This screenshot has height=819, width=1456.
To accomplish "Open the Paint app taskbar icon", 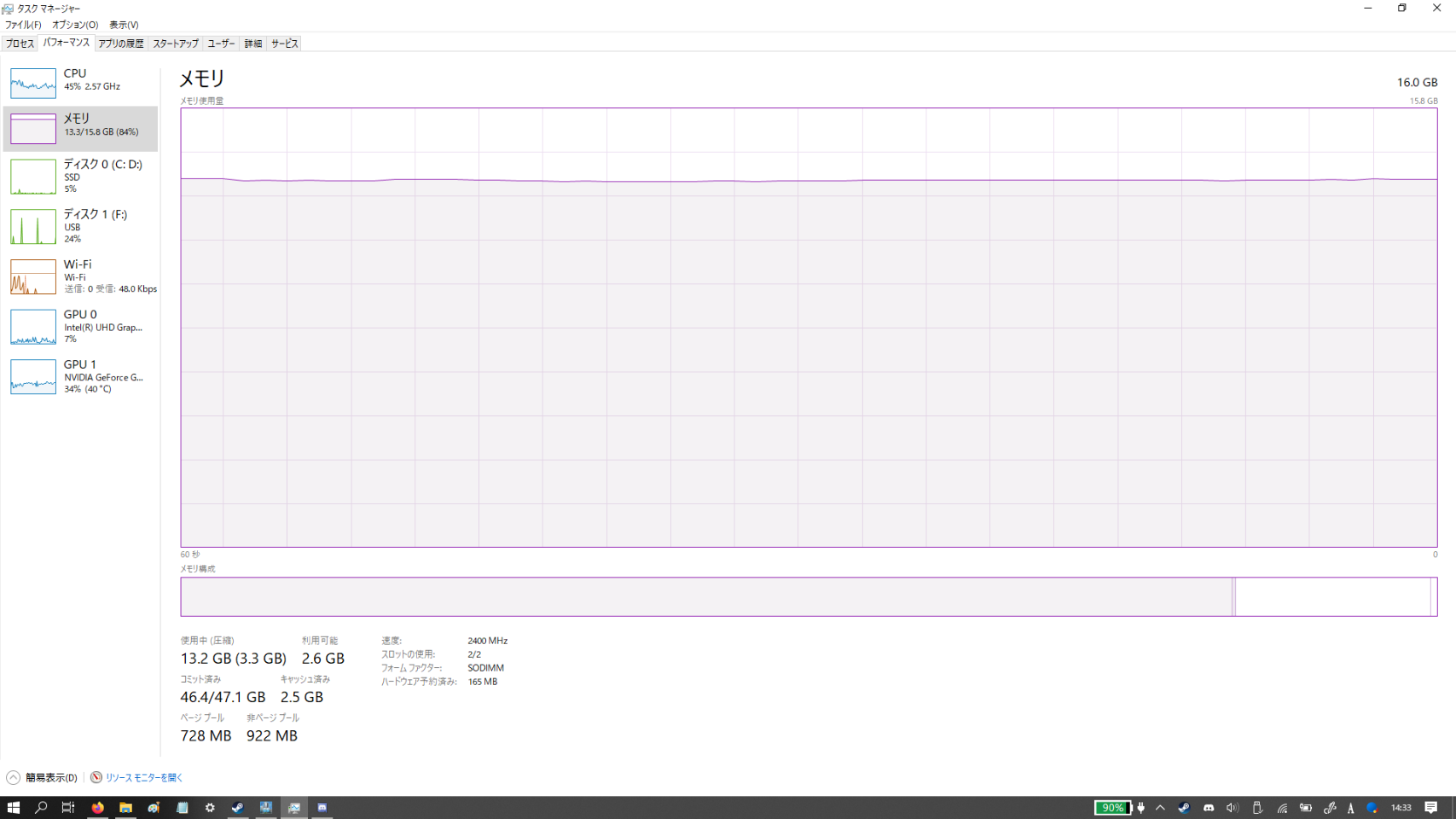I will pyautogui.click(x=154, y=807).
